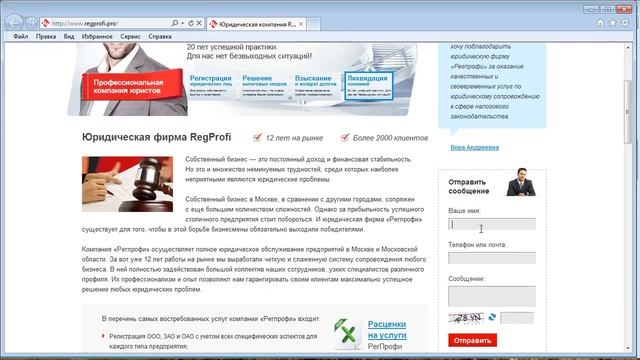Click the site favicon in the address bar
The image size is (640, 360).
pos(45,23)
